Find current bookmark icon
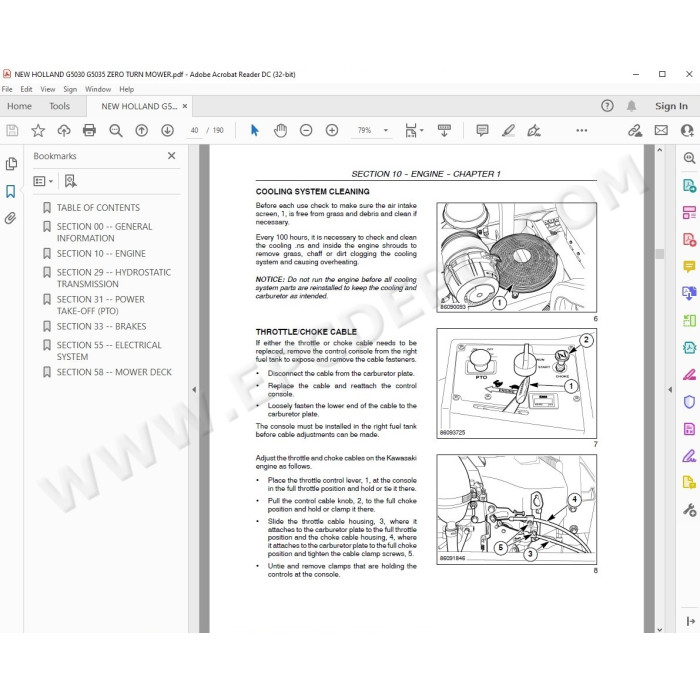Viewport: 700px width, 700px height. pyautogui.click(x=70, y=181)
